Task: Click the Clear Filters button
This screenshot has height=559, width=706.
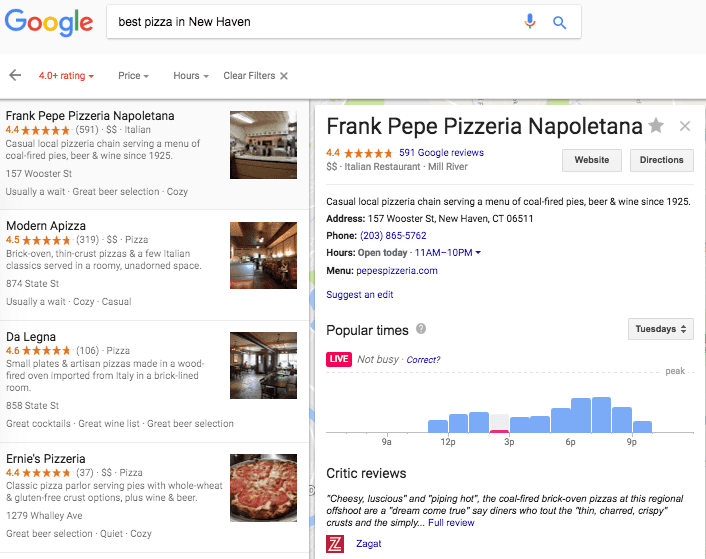Action: click(x=255, y=76)
